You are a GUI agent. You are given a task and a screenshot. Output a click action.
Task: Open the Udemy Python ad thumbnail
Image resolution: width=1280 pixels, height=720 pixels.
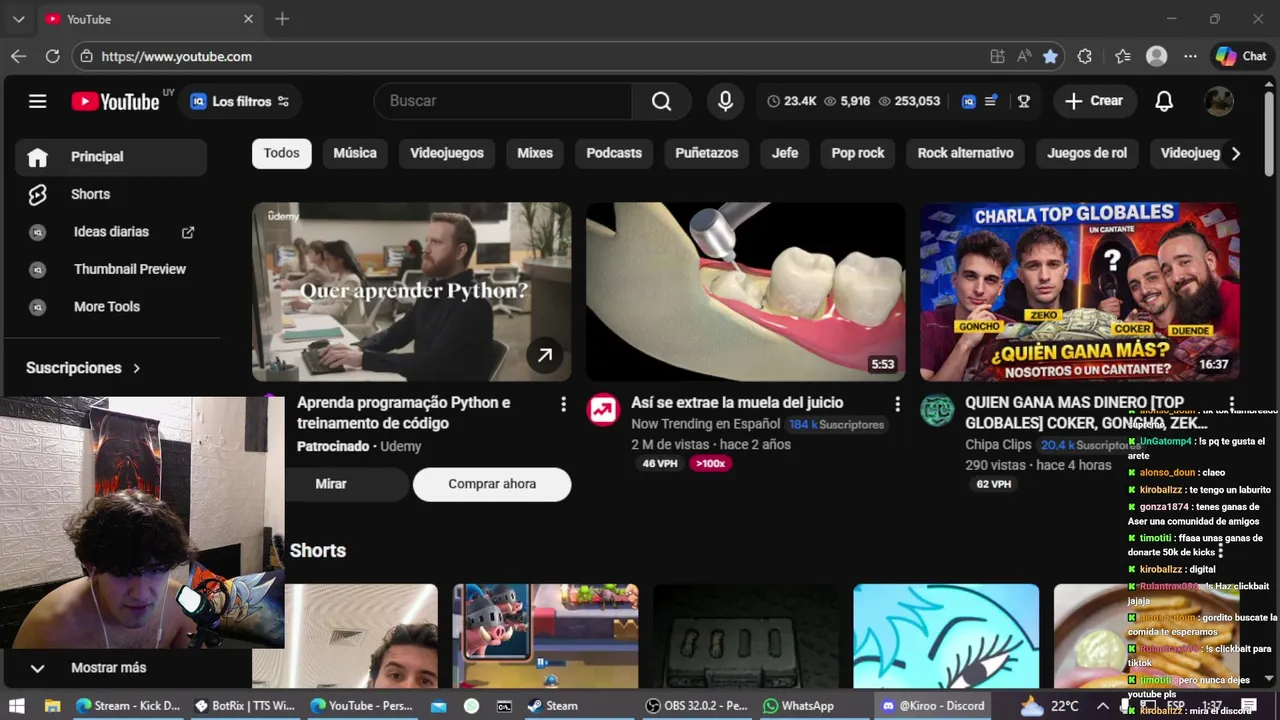[x=412, y=291]
